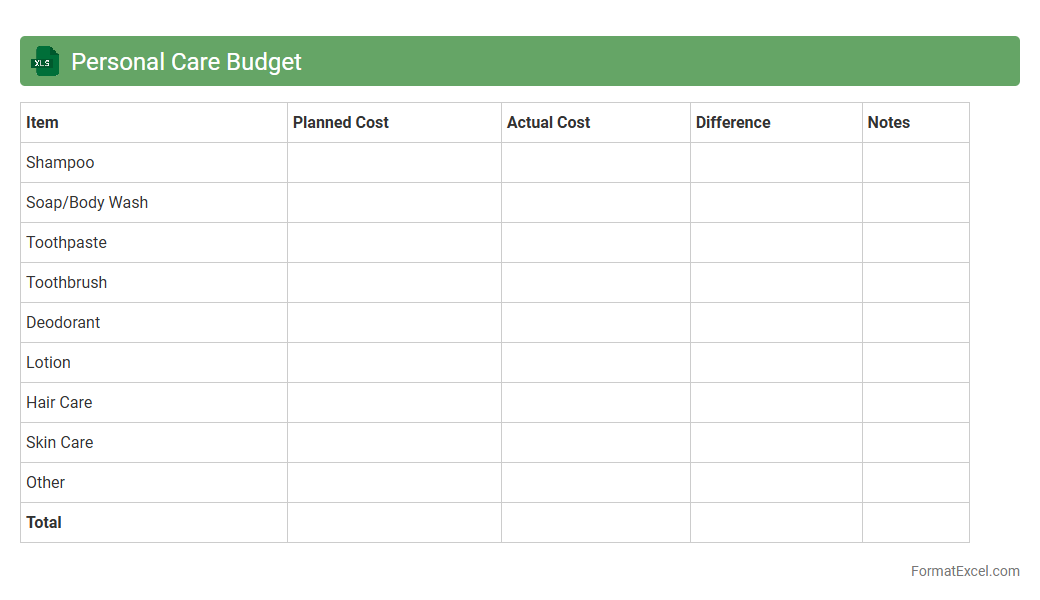Click the Notes cell for Other

(915, 483)
